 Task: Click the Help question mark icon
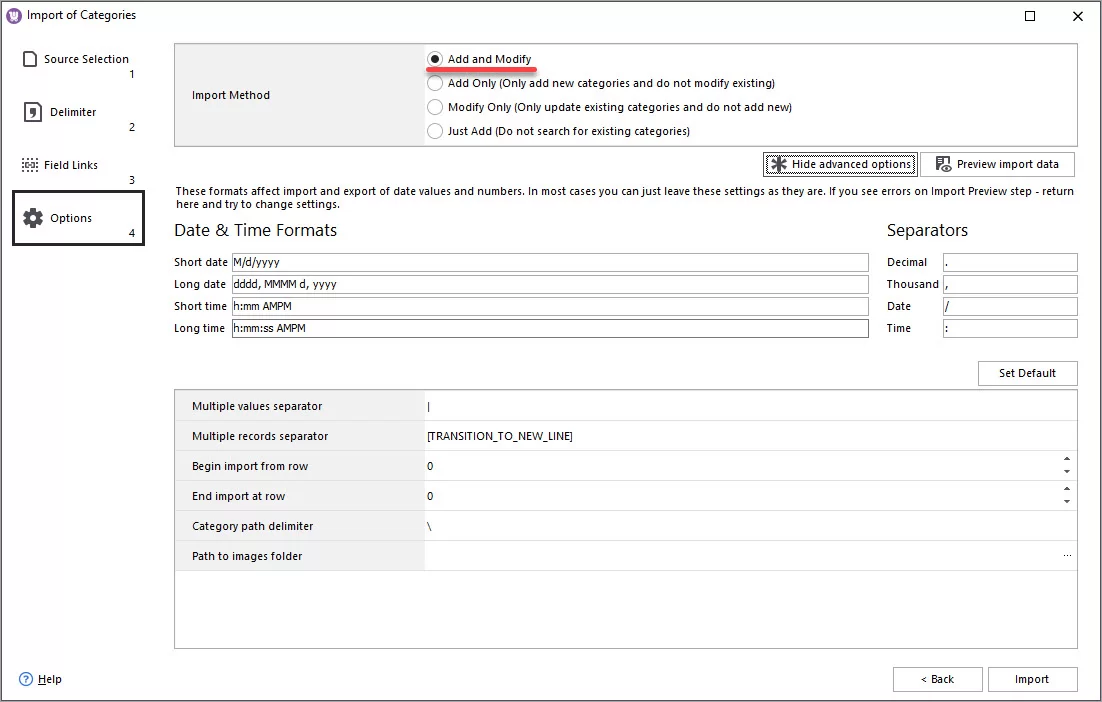pos(25,679)
